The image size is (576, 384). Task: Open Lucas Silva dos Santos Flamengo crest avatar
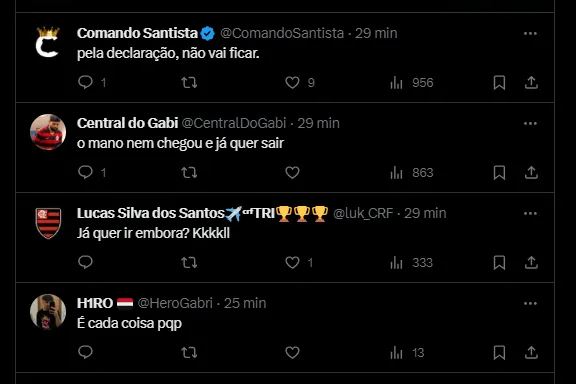(x=48, y=223)
